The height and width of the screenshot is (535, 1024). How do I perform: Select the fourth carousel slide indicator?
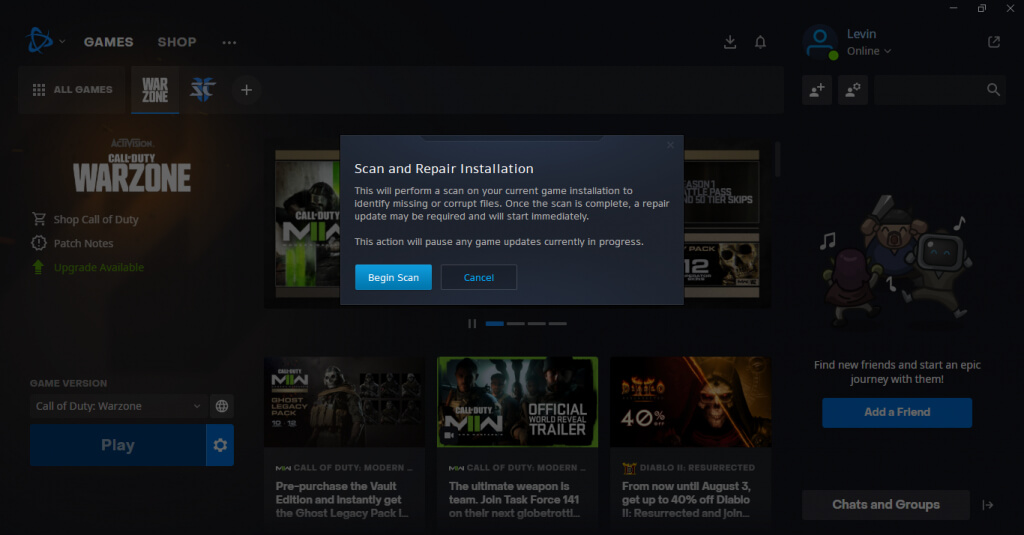557,323
